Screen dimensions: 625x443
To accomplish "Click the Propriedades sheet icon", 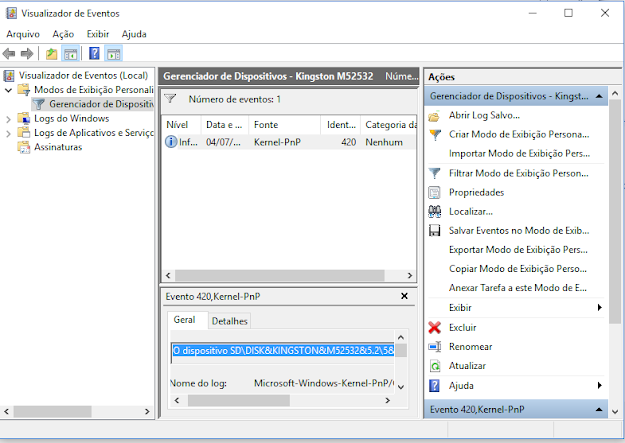I will 434,193.
